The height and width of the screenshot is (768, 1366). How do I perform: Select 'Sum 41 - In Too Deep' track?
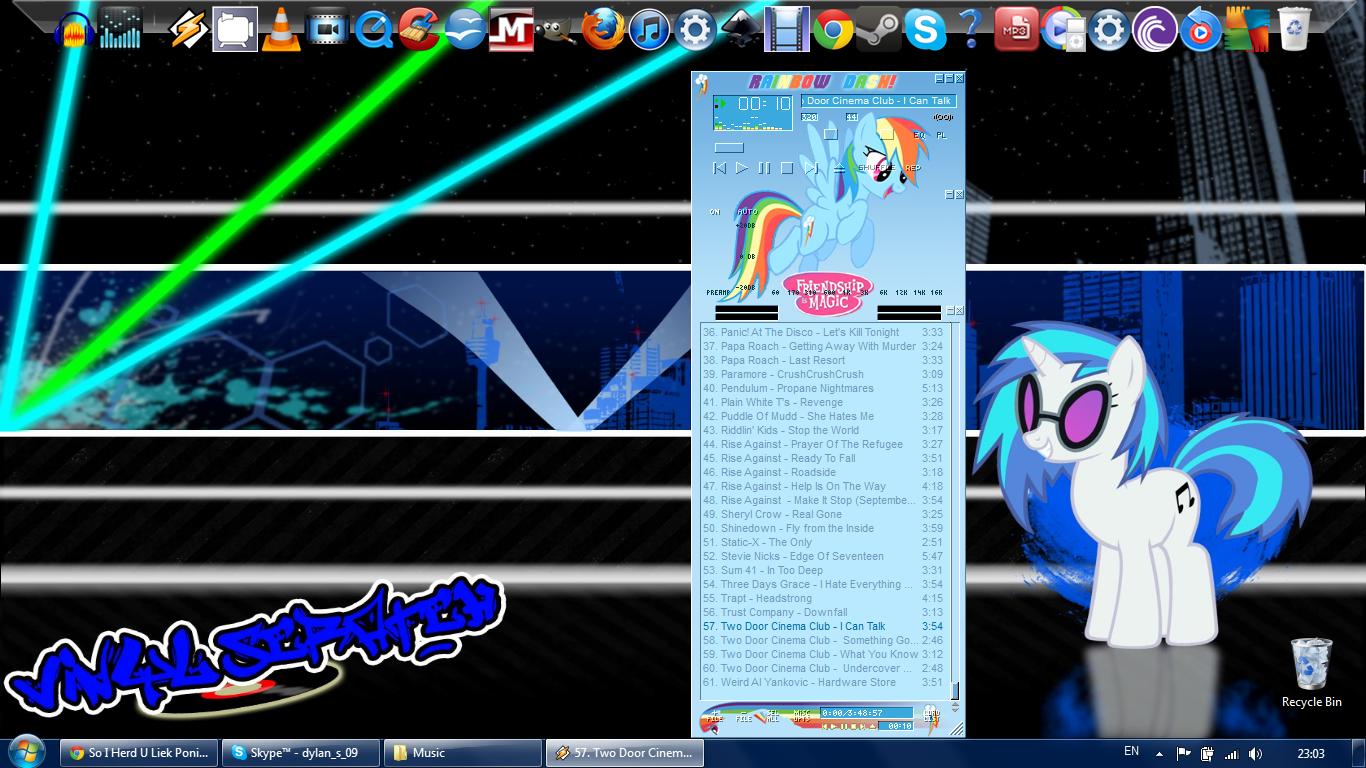coord(822,570)
